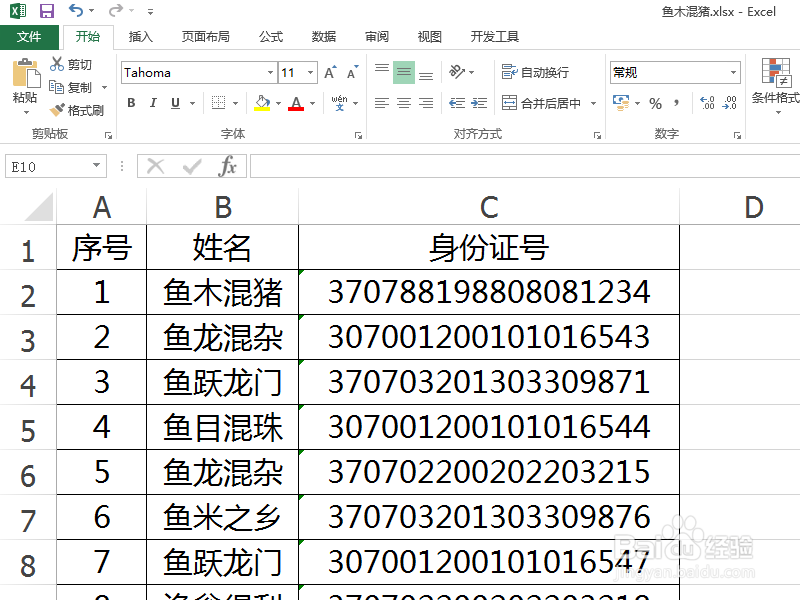Click the Save icon in quick access toolbar
The image size is (800, 600).
pyautogui.click(x=46, y=11)
